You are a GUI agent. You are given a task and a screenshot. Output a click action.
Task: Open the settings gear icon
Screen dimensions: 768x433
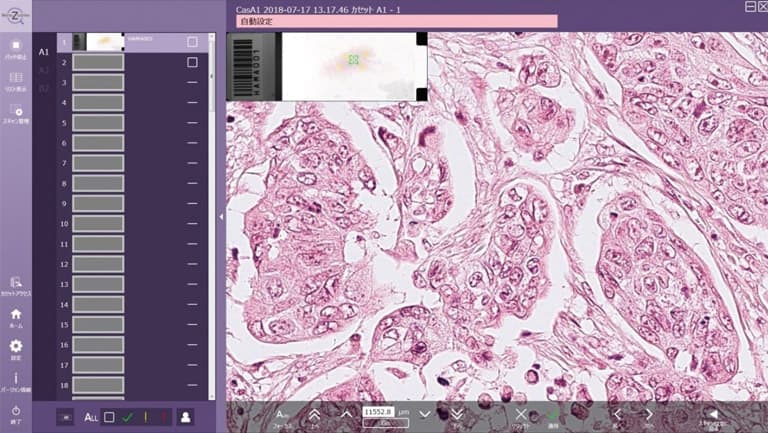pos(15,349)
